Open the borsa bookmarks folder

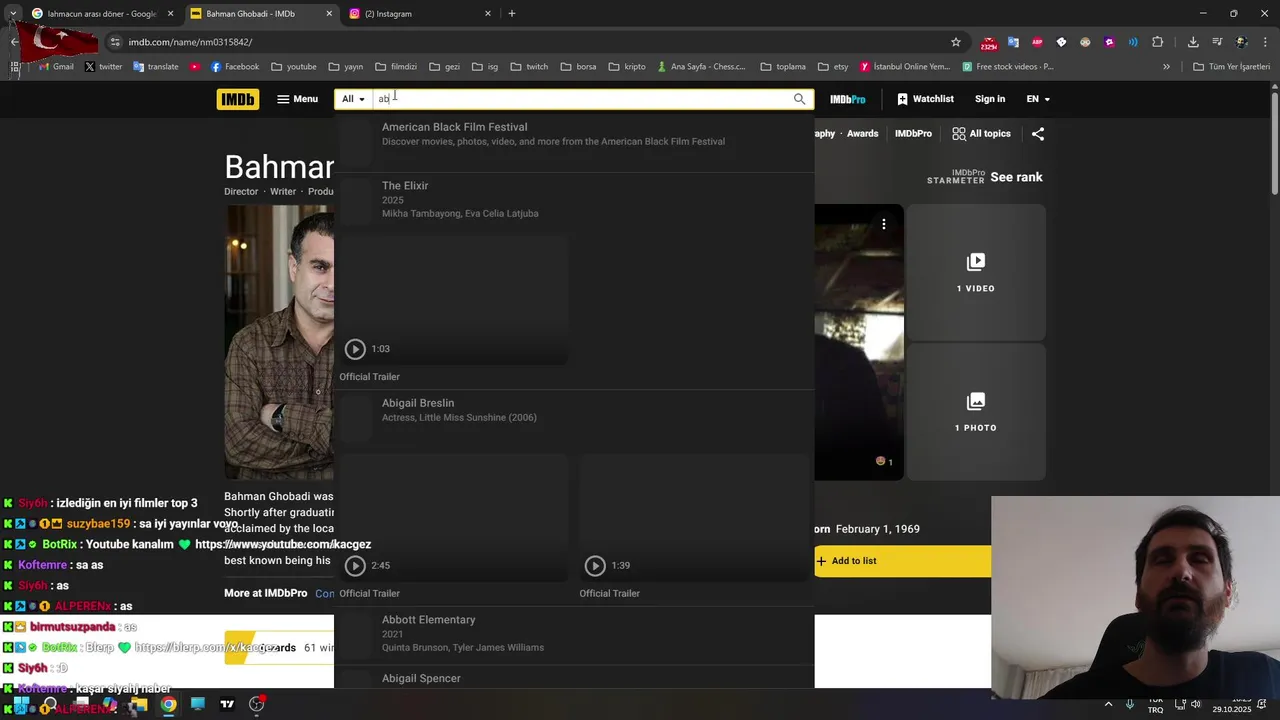pos(578,67)
